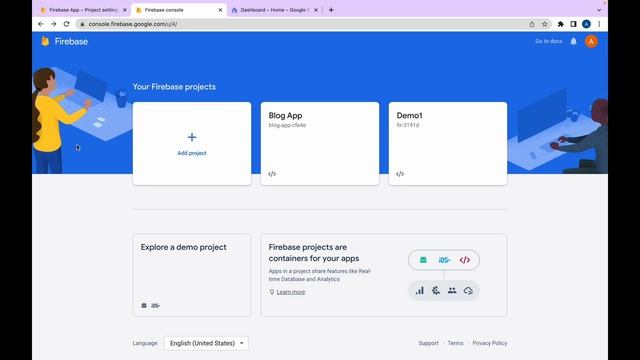
Task: Click Android icon in Explore demo project card
Action: (x=144, y=305)
